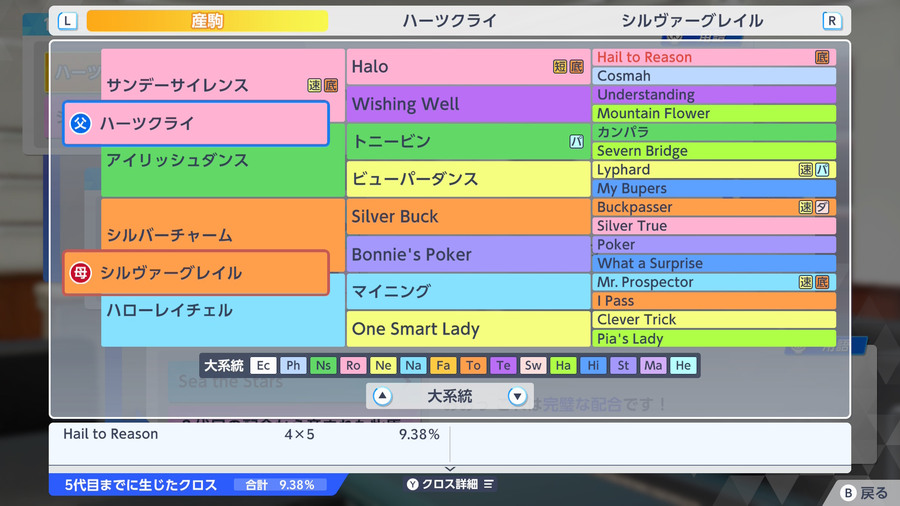Click the blue 父 sire icon

click(80, 123)
